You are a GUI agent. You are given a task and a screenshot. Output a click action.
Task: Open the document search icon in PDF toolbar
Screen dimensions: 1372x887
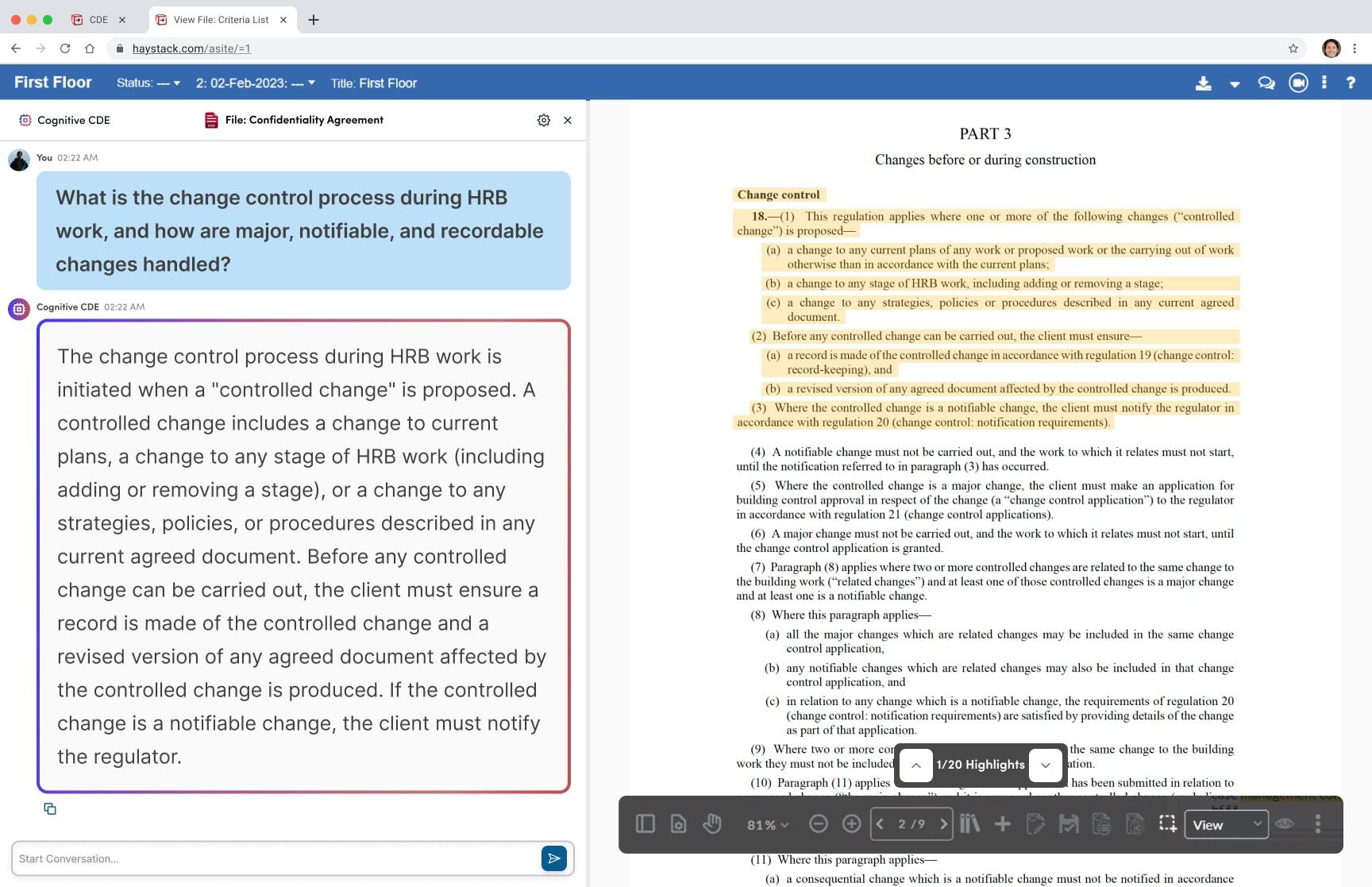(x=678, y=824)
